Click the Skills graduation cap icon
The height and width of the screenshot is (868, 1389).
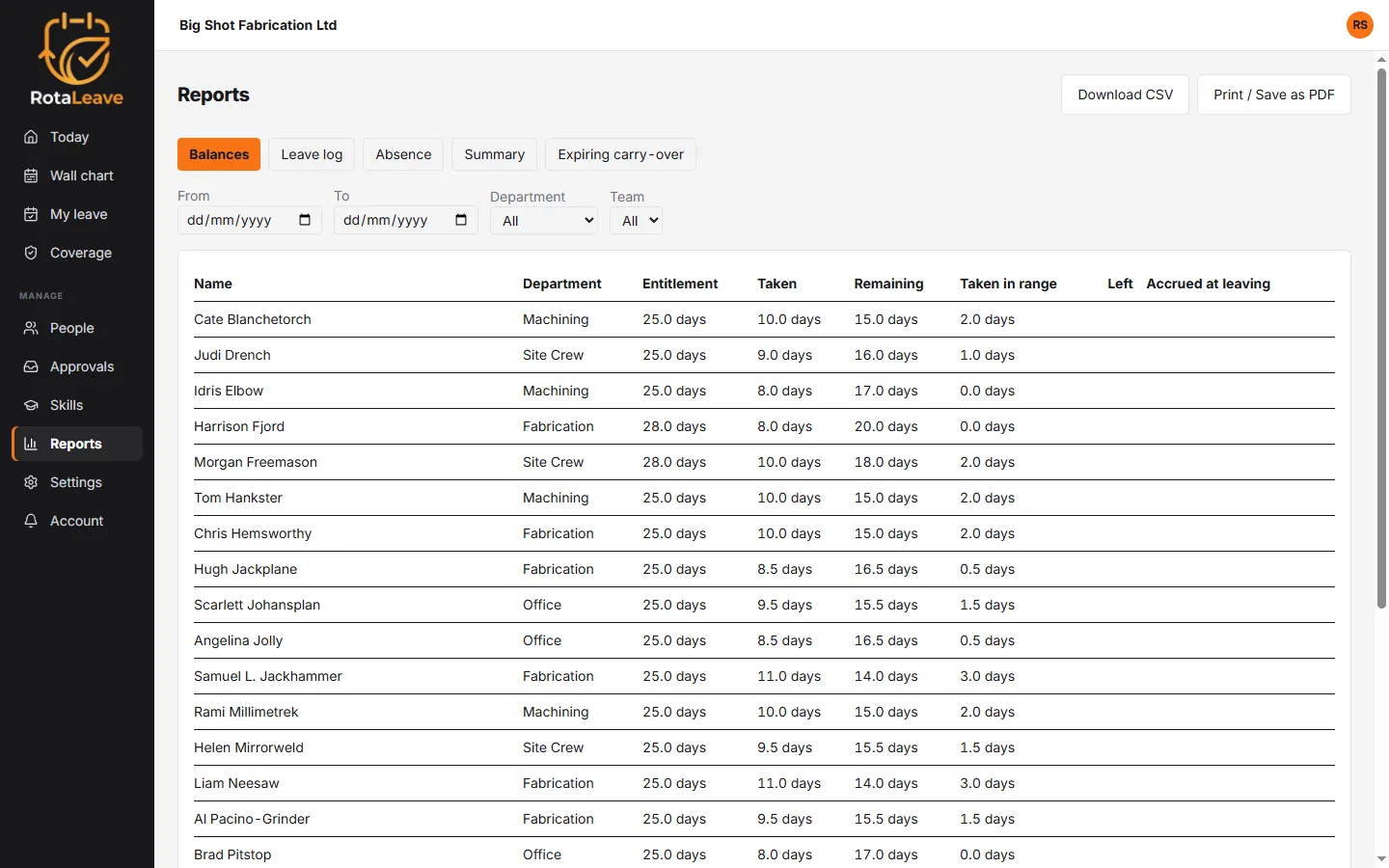point(31,405)
